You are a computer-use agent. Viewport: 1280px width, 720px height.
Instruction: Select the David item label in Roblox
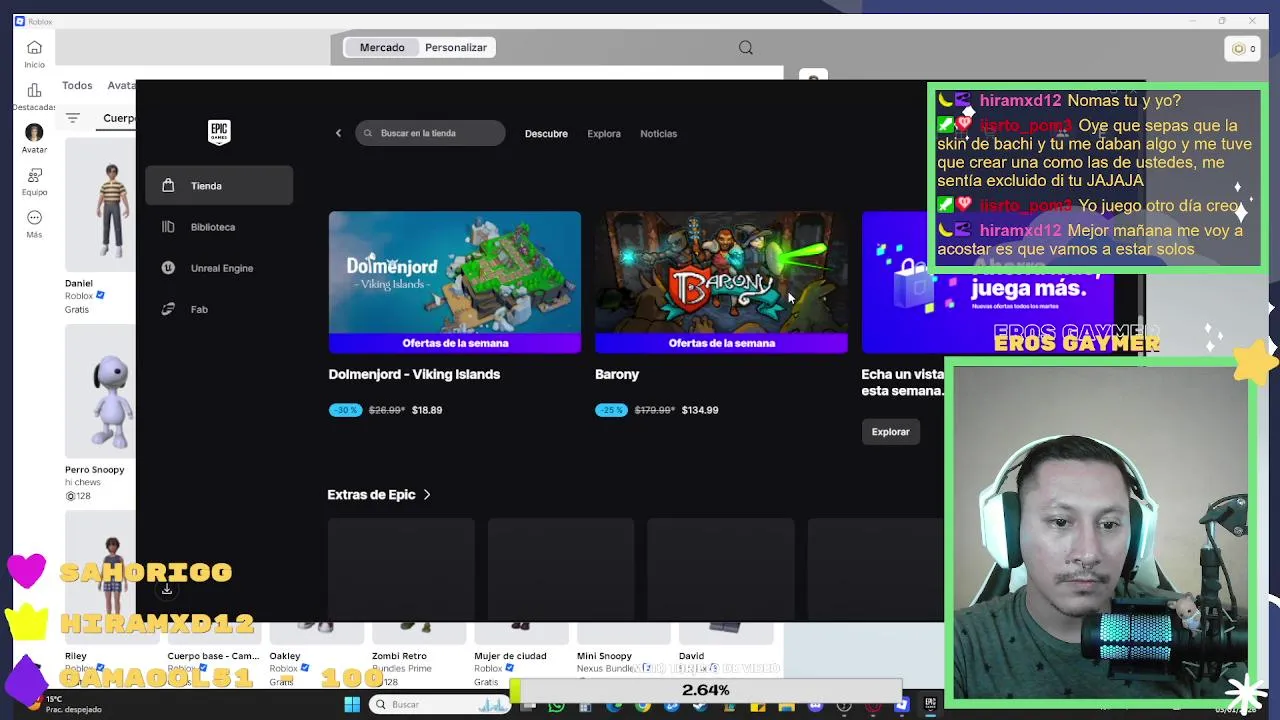click(691, 656)
